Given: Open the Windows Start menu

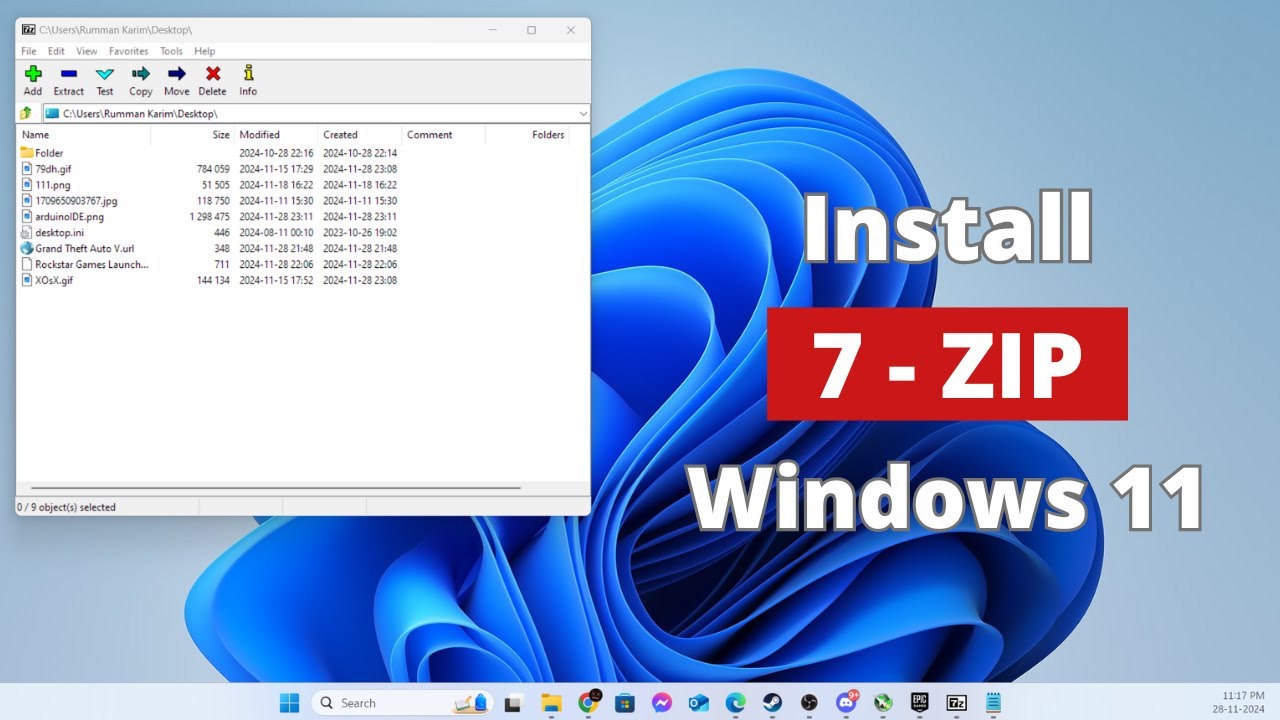Looking at the screenshot, I should pyautogui.click(x=289, y=703).
